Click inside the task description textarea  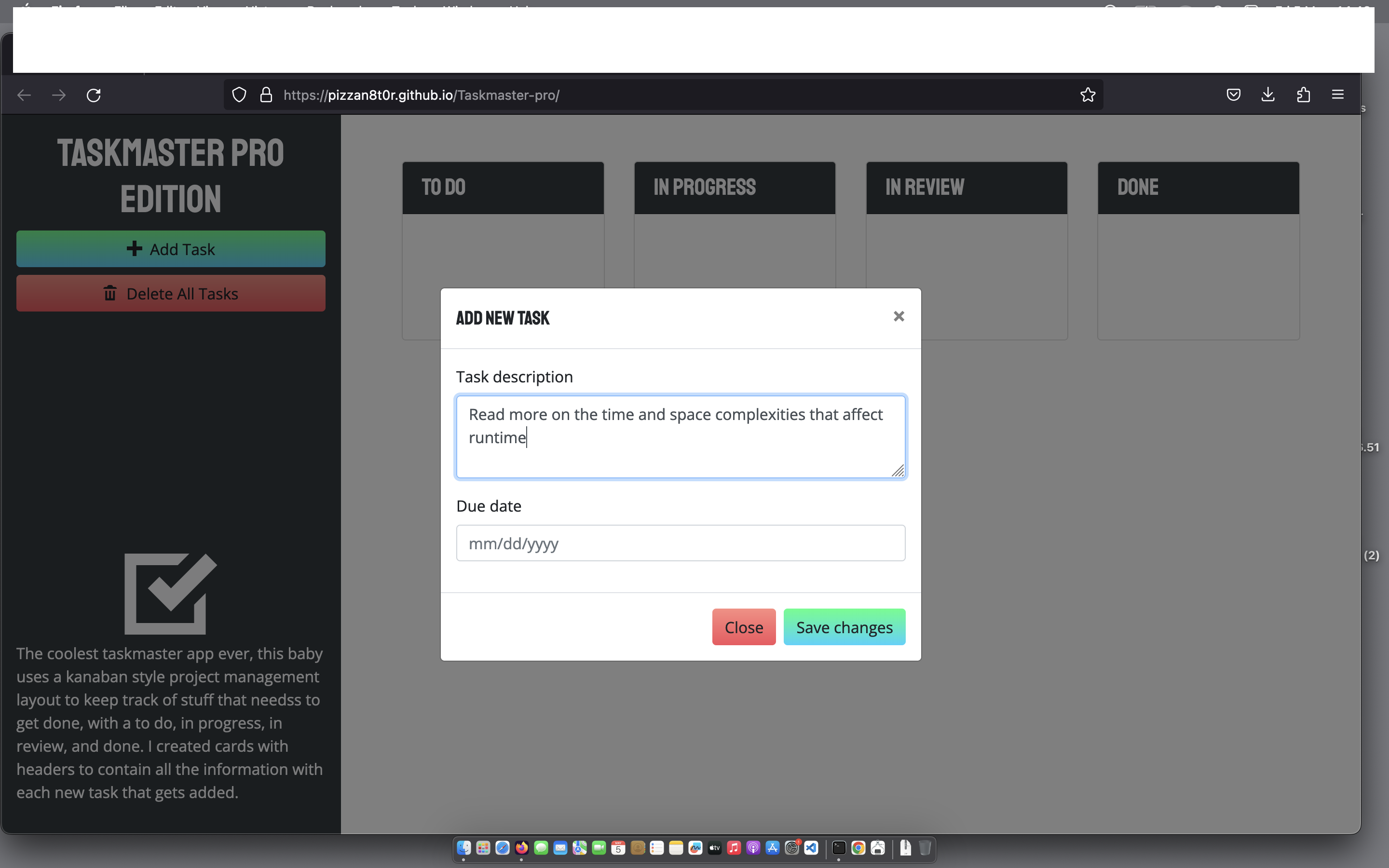(680, 436)
